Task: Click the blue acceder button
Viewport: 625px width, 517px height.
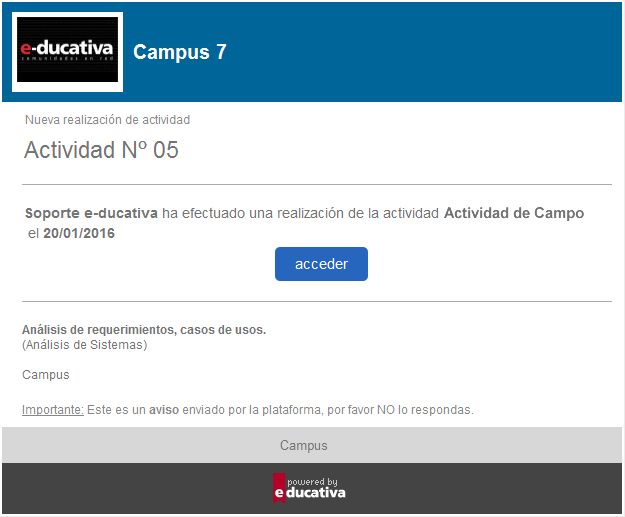Action: coord(321,264)
